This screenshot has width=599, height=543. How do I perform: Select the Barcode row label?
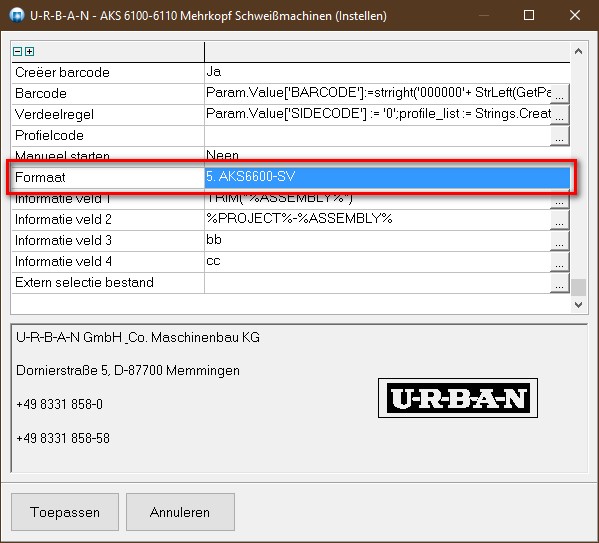[x=41, y=94]
